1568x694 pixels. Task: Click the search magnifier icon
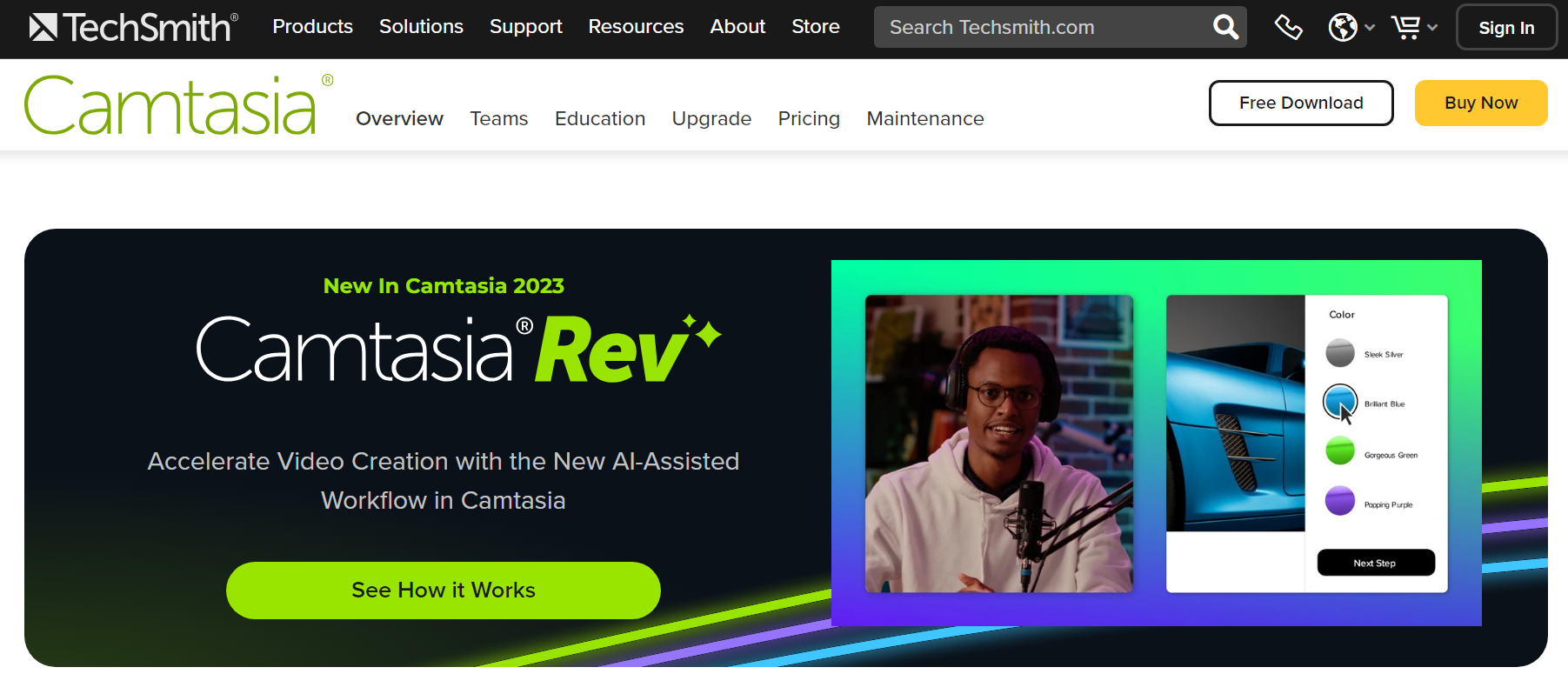1225,27
